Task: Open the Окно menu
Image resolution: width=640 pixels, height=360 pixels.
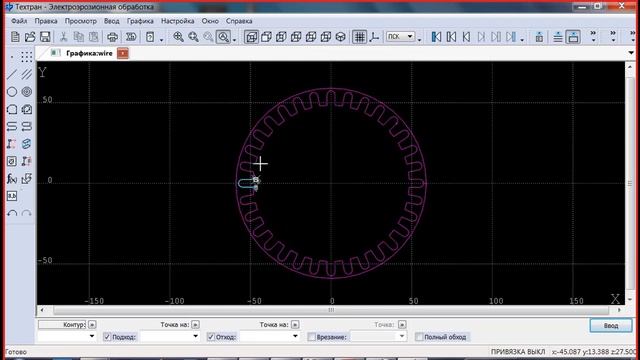Action: tap(210, 21)
